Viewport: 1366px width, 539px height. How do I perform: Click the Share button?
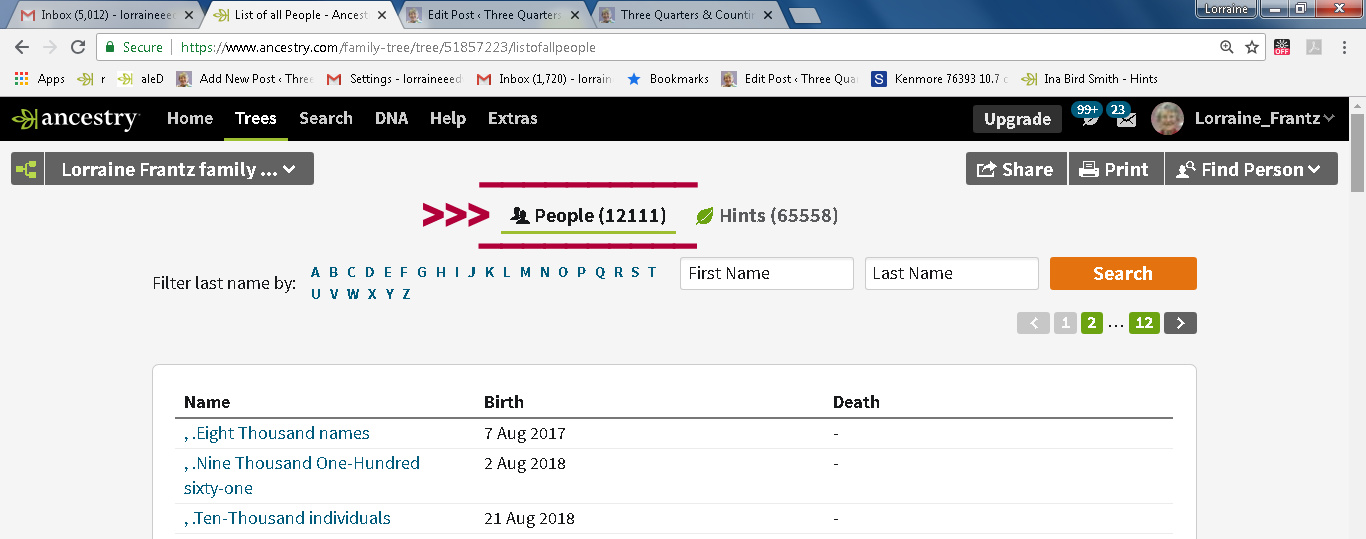(1016, 169)
